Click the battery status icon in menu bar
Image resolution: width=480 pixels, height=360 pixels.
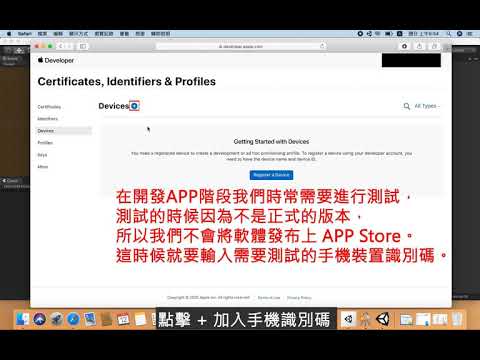point(389,34)
